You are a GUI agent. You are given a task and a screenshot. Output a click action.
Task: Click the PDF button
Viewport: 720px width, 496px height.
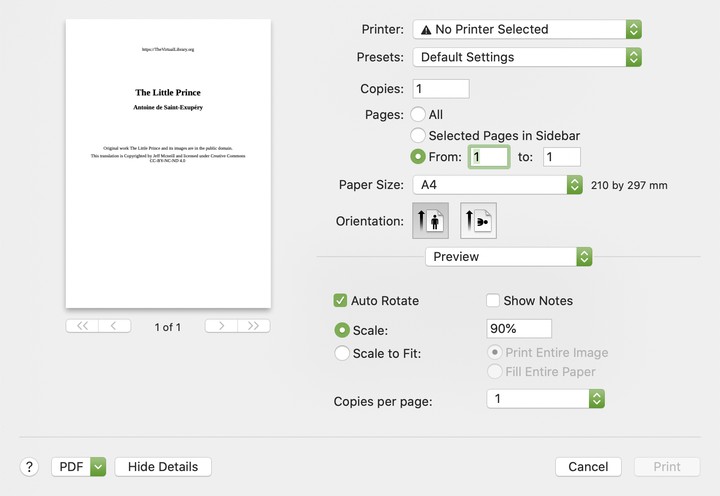coord(71,467)
